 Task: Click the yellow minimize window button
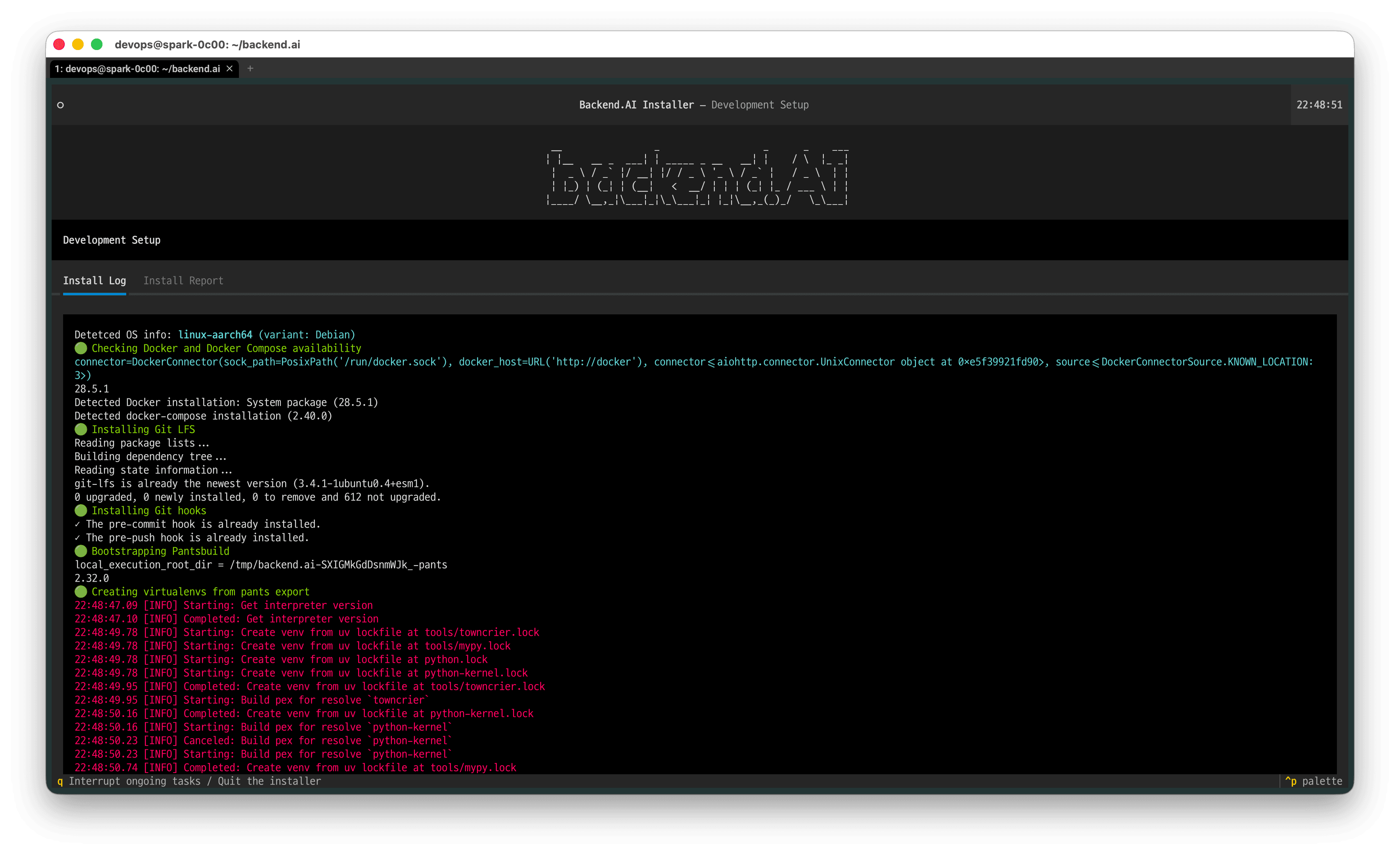point(78,44)
